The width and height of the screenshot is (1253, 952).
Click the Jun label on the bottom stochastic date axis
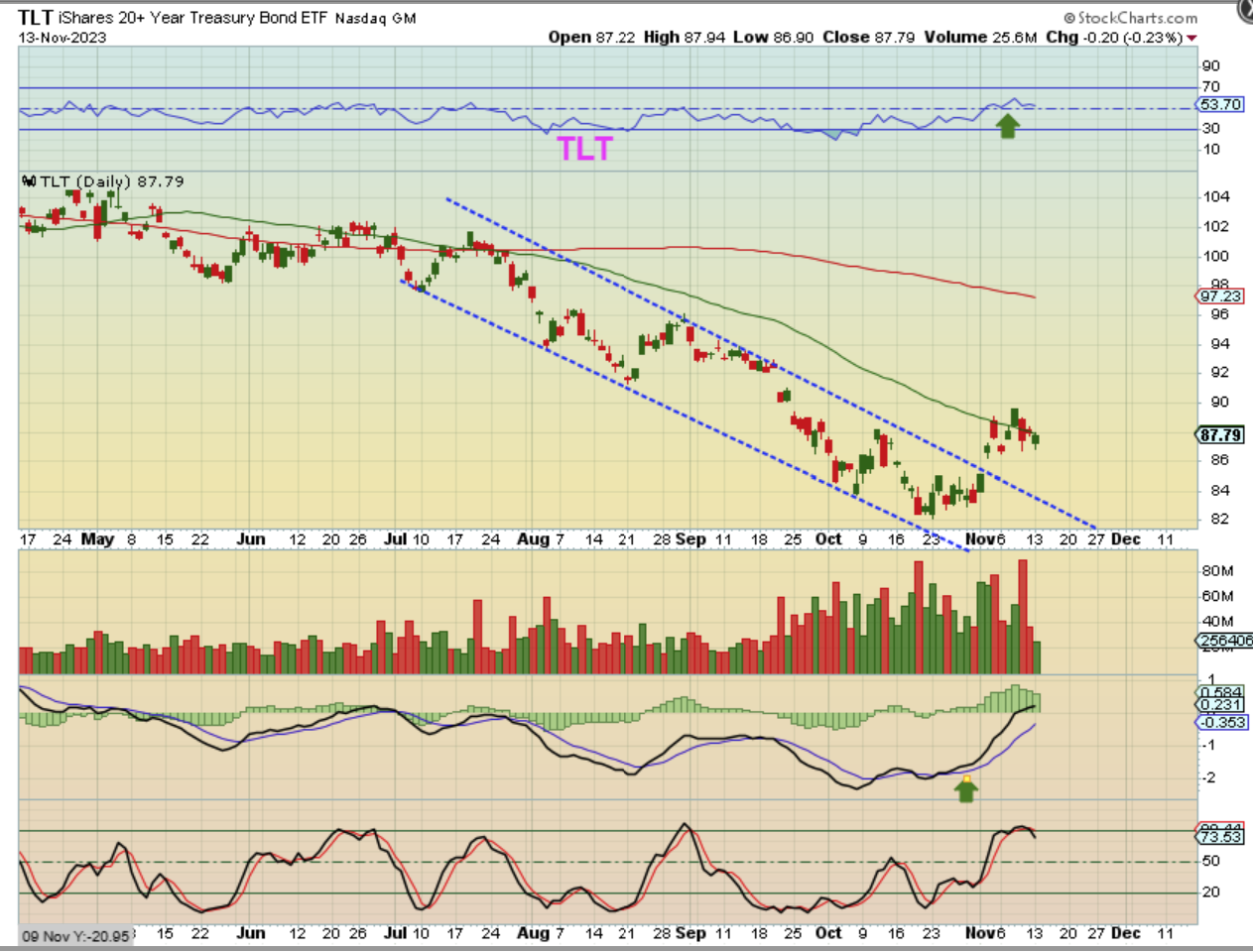[251, 933]
